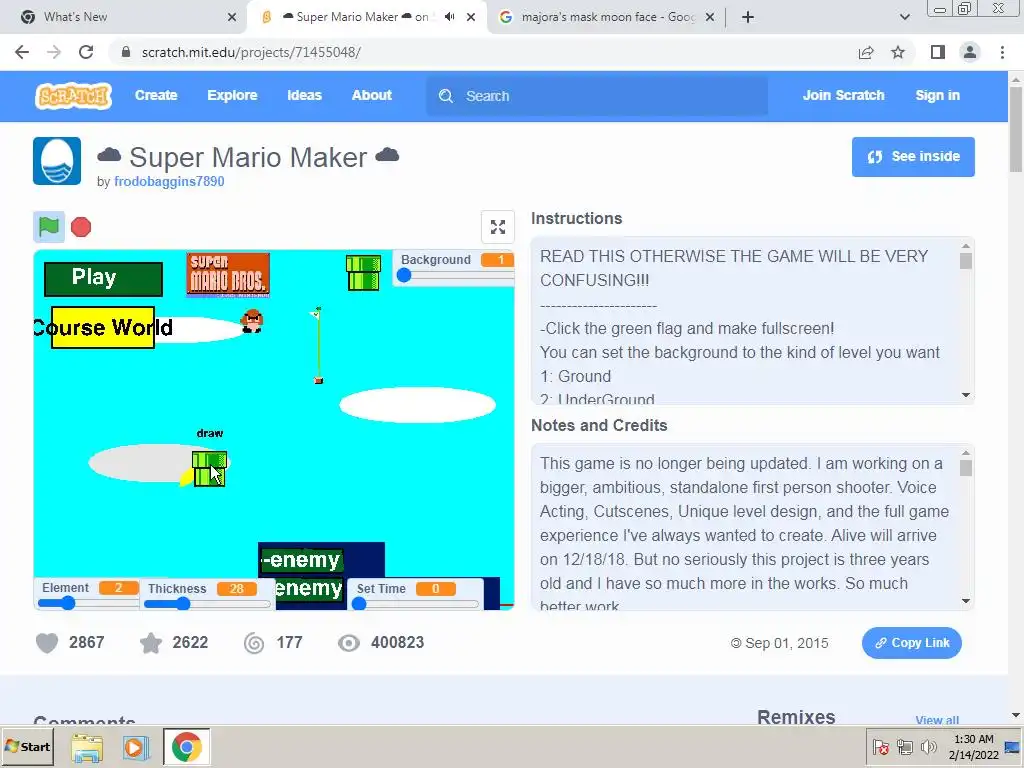Click the heart love icon

47,643
